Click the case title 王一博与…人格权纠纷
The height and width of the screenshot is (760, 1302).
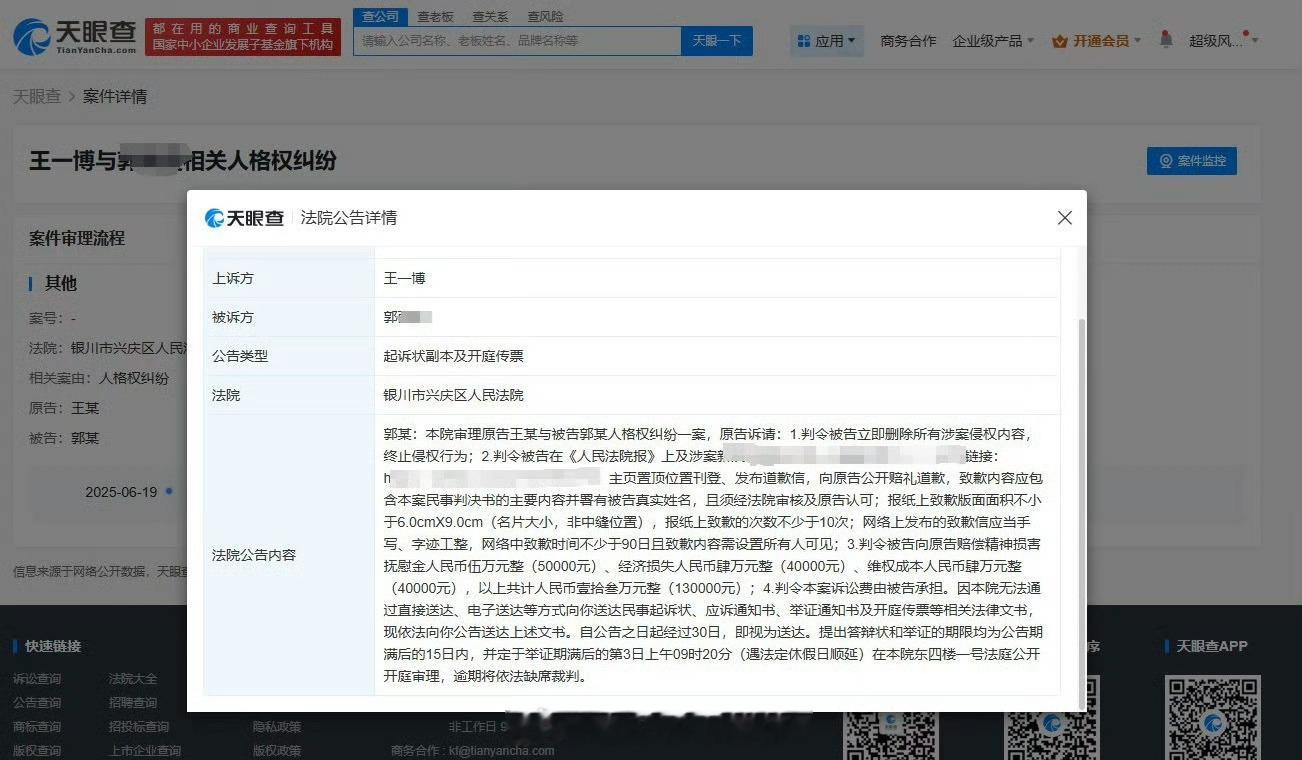pyautogui.click(x=182, y=160)
